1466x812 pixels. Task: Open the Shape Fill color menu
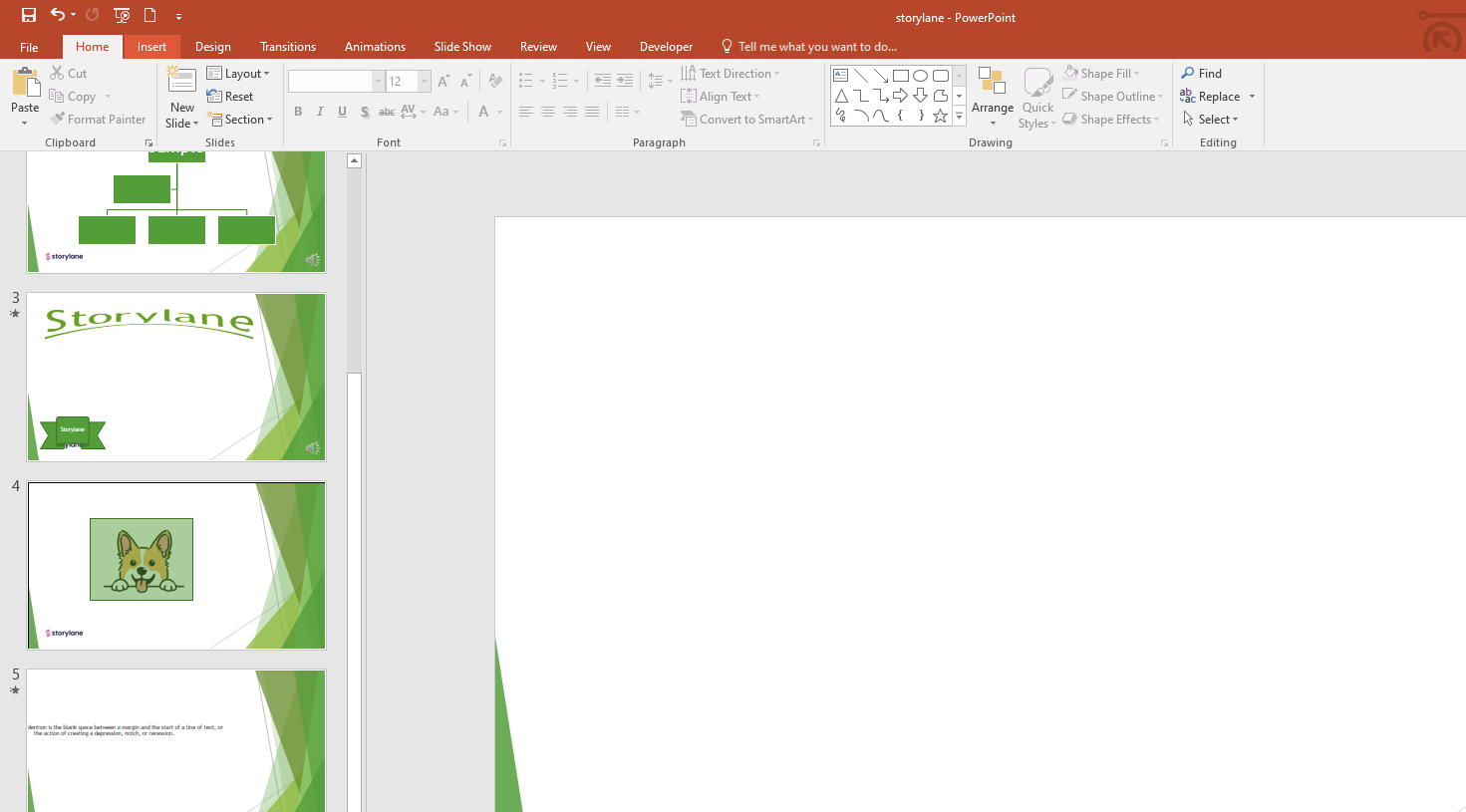tap(1101, 74)
